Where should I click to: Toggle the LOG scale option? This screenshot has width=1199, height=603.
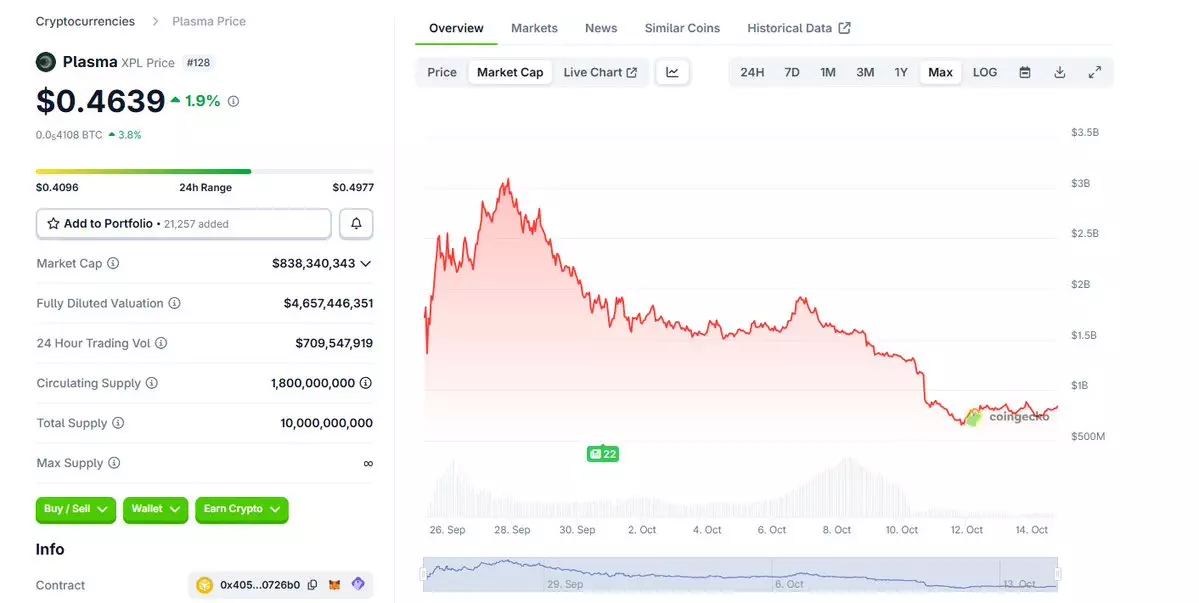[985, 72]
